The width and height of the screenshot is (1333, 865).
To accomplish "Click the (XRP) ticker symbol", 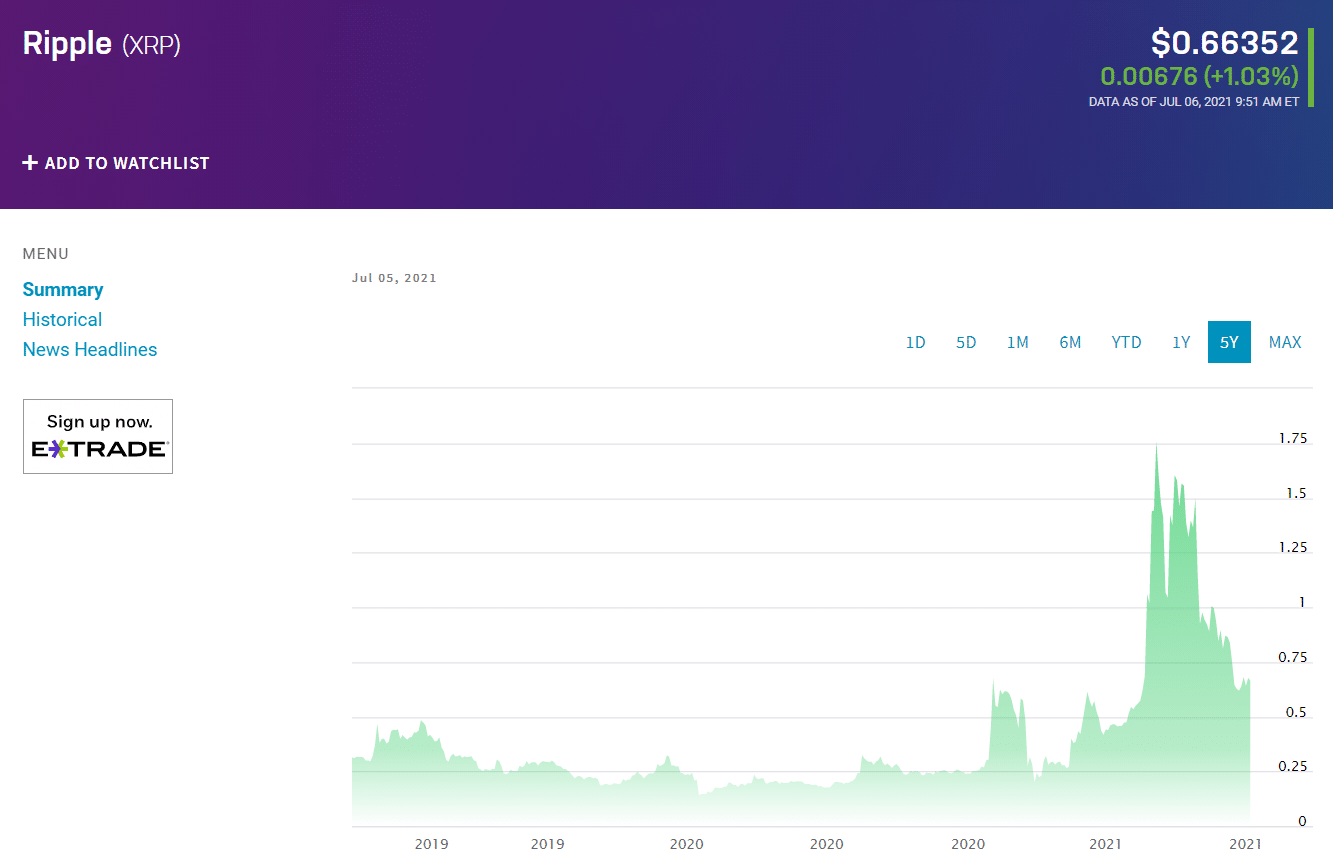I will (151, 45).
